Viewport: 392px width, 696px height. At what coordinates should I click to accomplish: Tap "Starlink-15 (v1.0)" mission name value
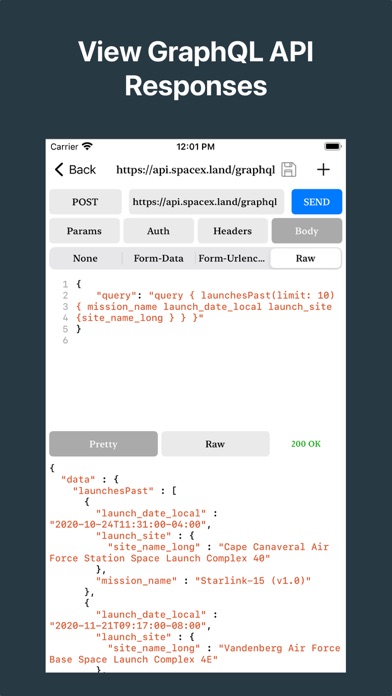pos(253,581)
